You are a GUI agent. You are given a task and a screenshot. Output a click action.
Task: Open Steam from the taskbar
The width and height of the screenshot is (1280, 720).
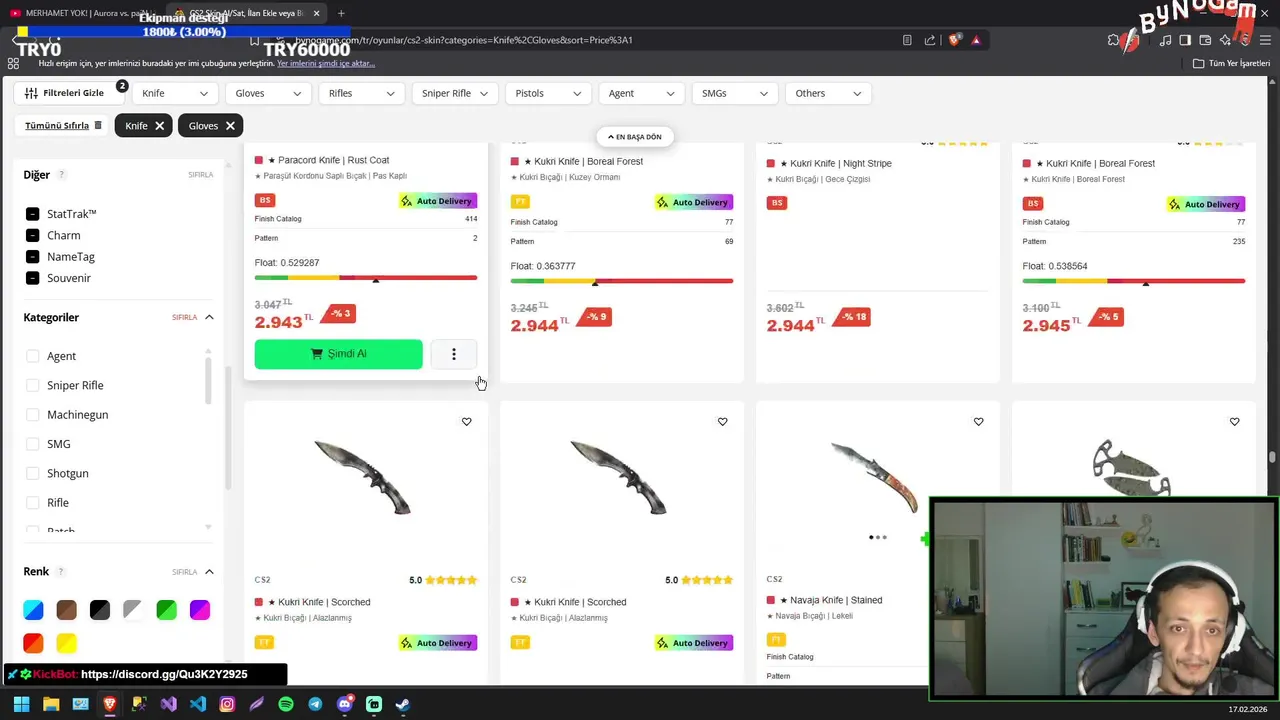point(403,704)
